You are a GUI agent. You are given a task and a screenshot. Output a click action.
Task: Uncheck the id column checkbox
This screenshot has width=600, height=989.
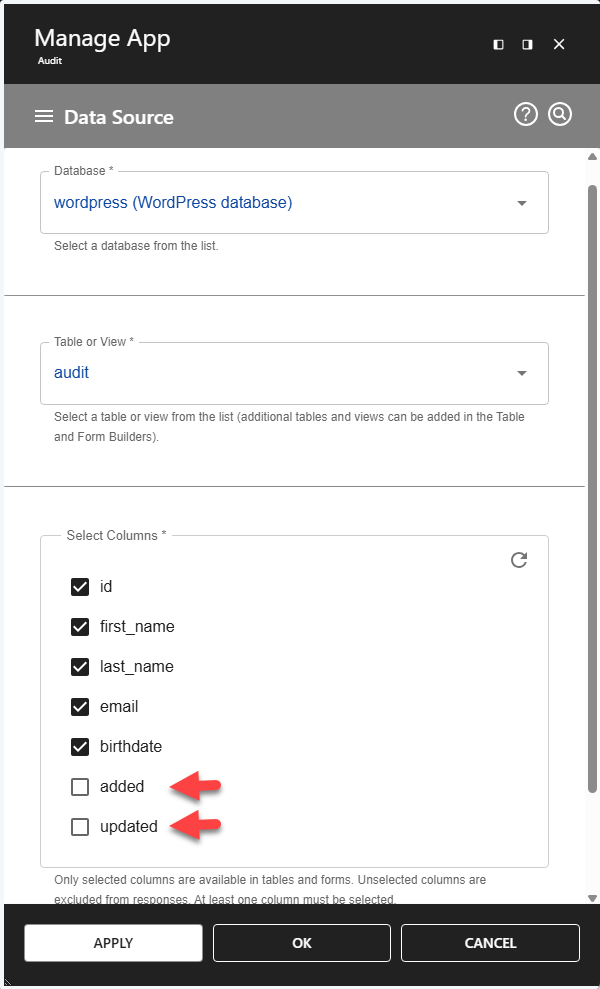point(80,587)
